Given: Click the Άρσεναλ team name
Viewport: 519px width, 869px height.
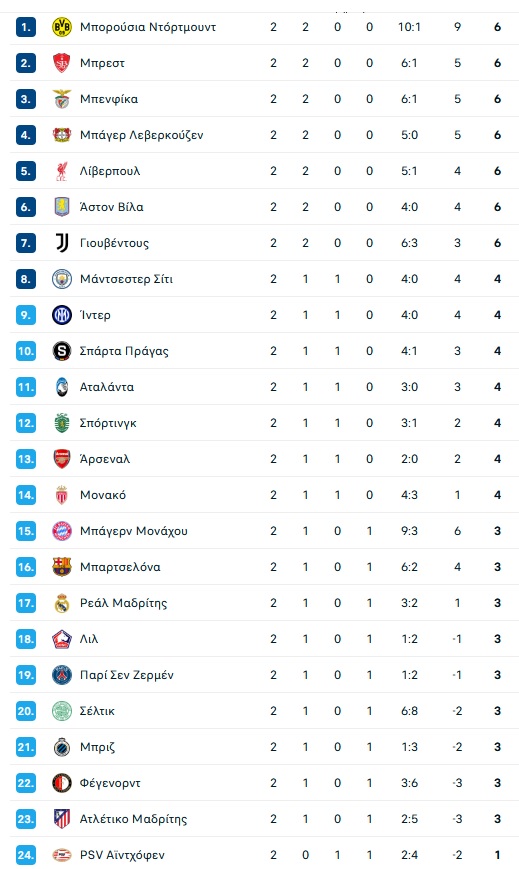Looking at the screenshot, I should (x=105, y=459).
